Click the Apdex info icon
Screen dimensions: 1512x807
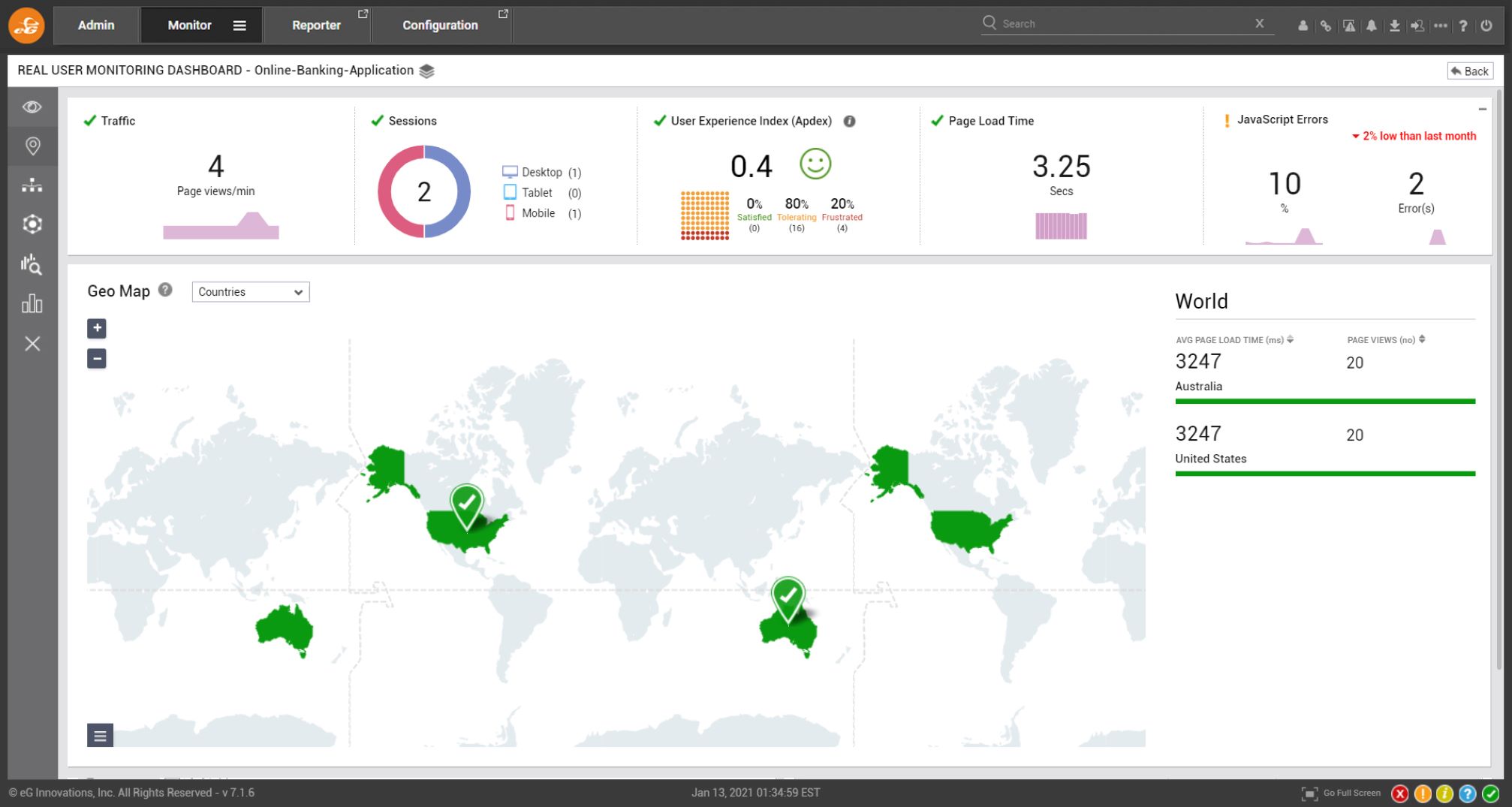tap(849, 121)
